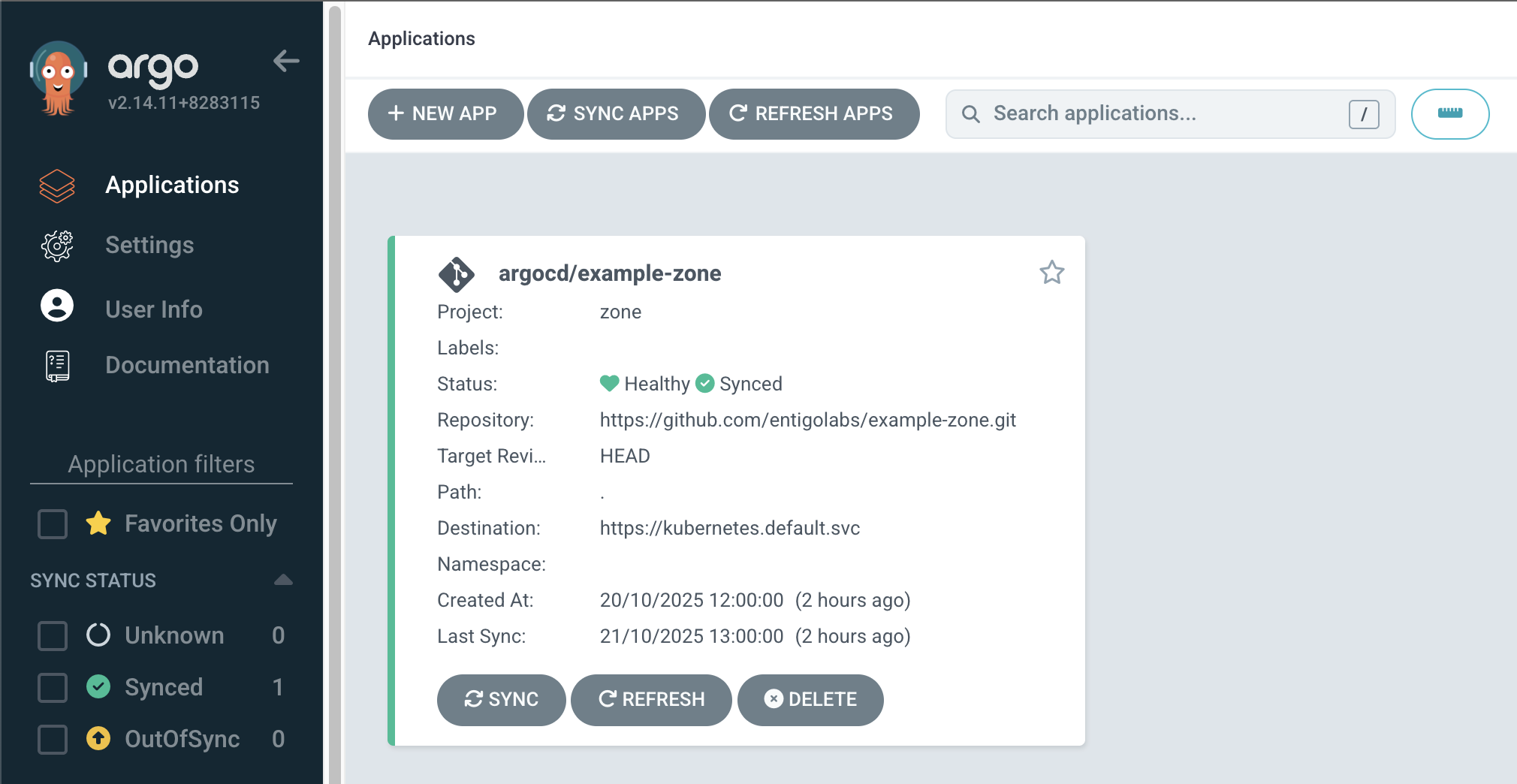This screenshot has width=1517, height=784.
Task: Click the git source icon on app card
Action: [x=456, y=274]
